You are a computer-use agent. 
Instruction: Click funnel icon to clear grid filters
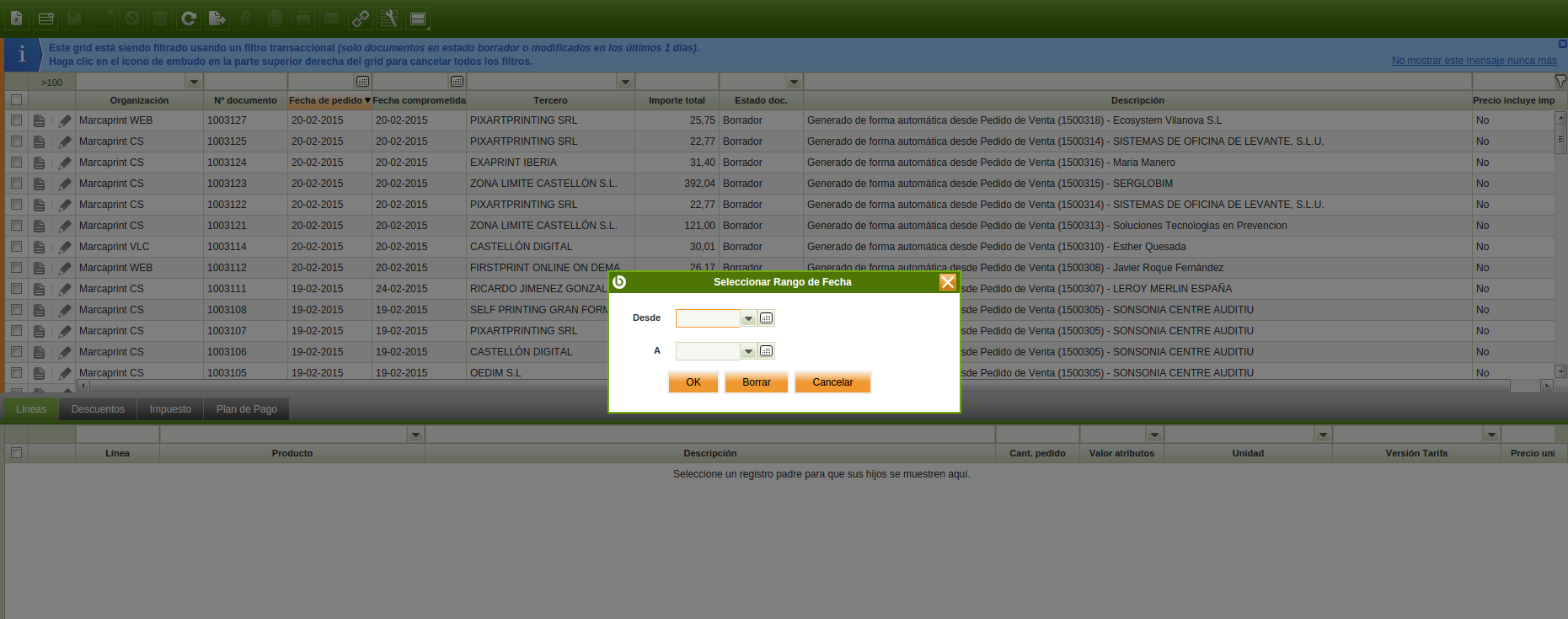pyautogui.click(x=1560, y=81)
